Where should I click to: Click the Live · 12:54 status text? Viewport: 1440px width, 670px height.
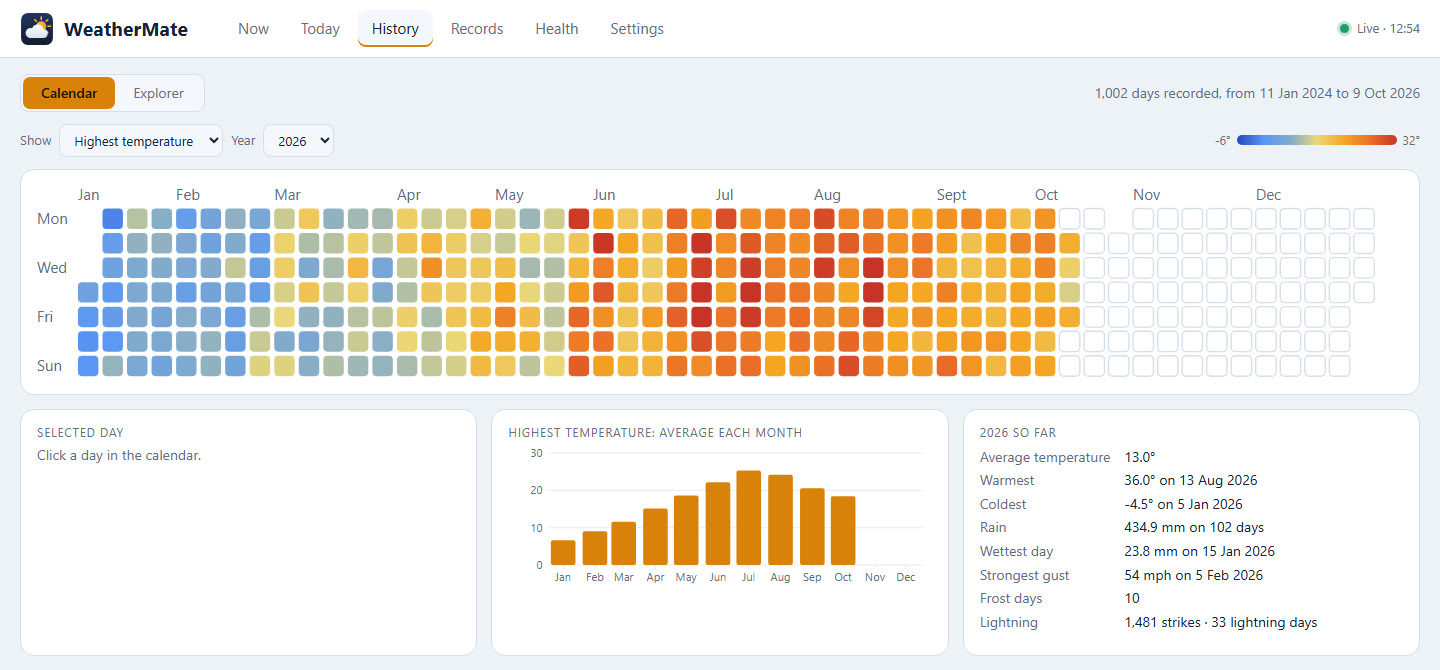pos(1388,29)
